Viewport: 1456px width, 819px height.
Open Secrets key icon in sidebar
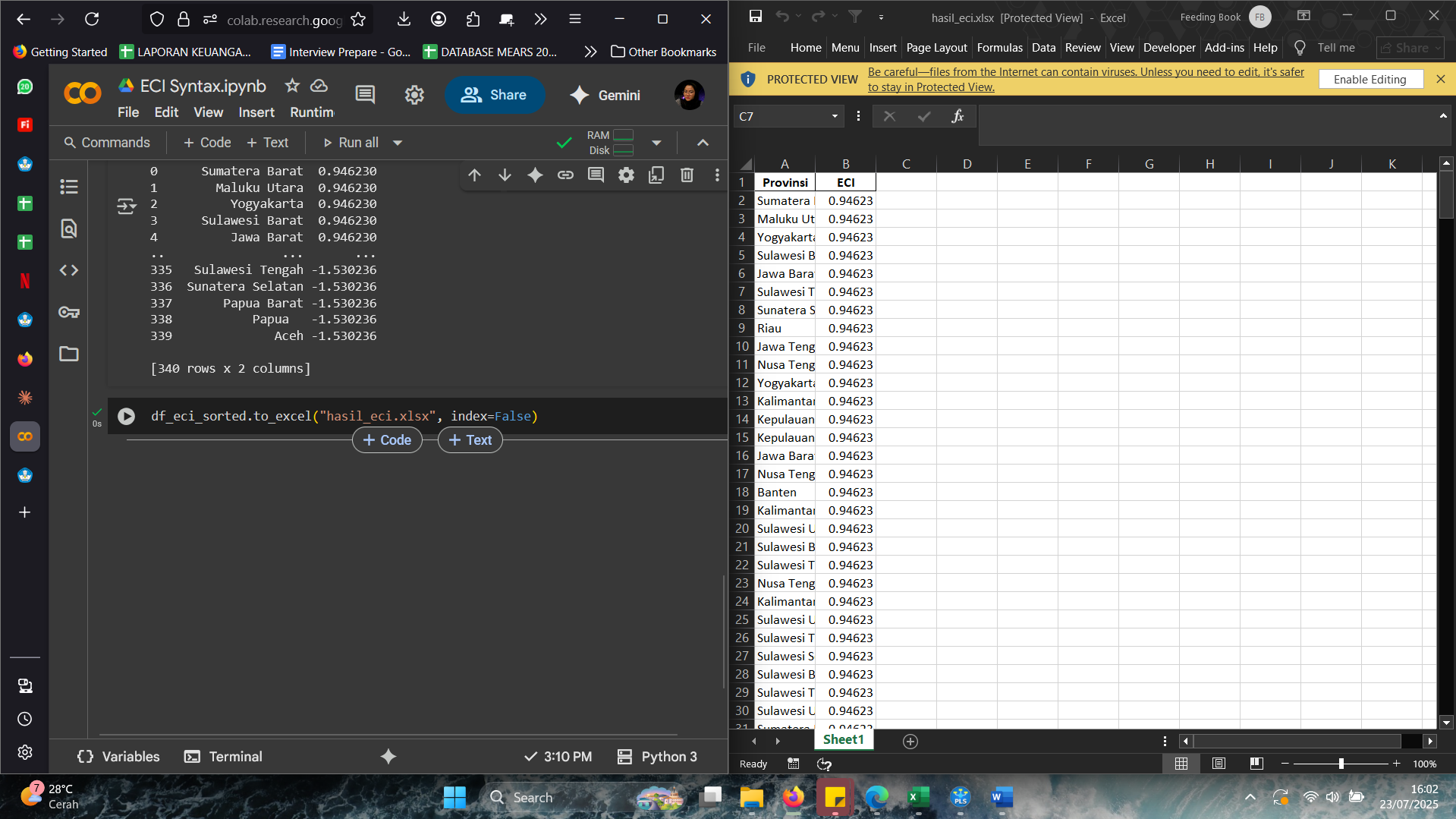tap(69, 312)
